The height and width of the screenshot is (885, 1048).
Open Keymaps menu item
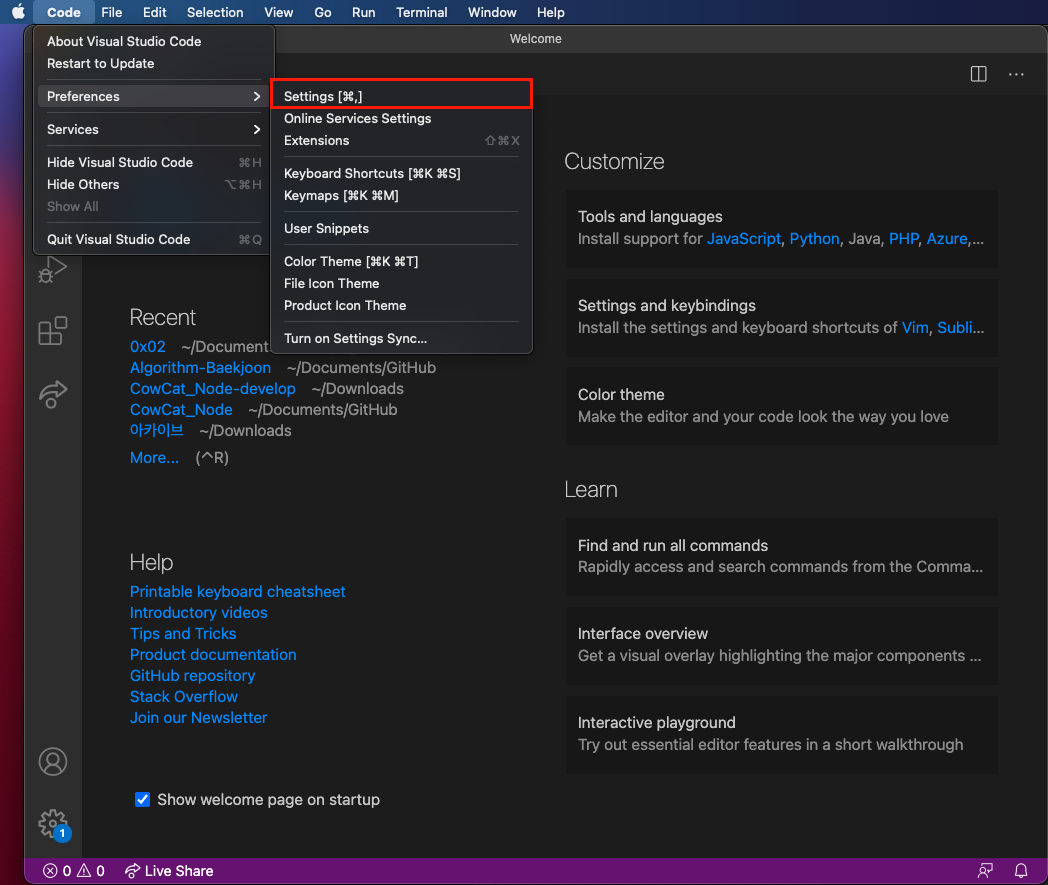pyautogui.click(x=401, y=195)
